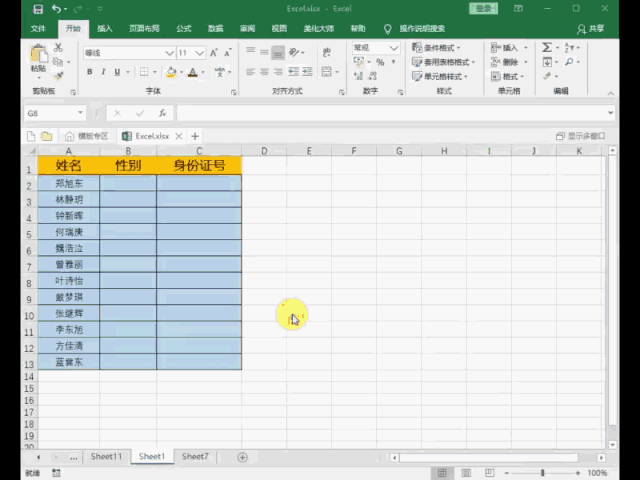
Task: Apply the font color A
Action: 193,72
